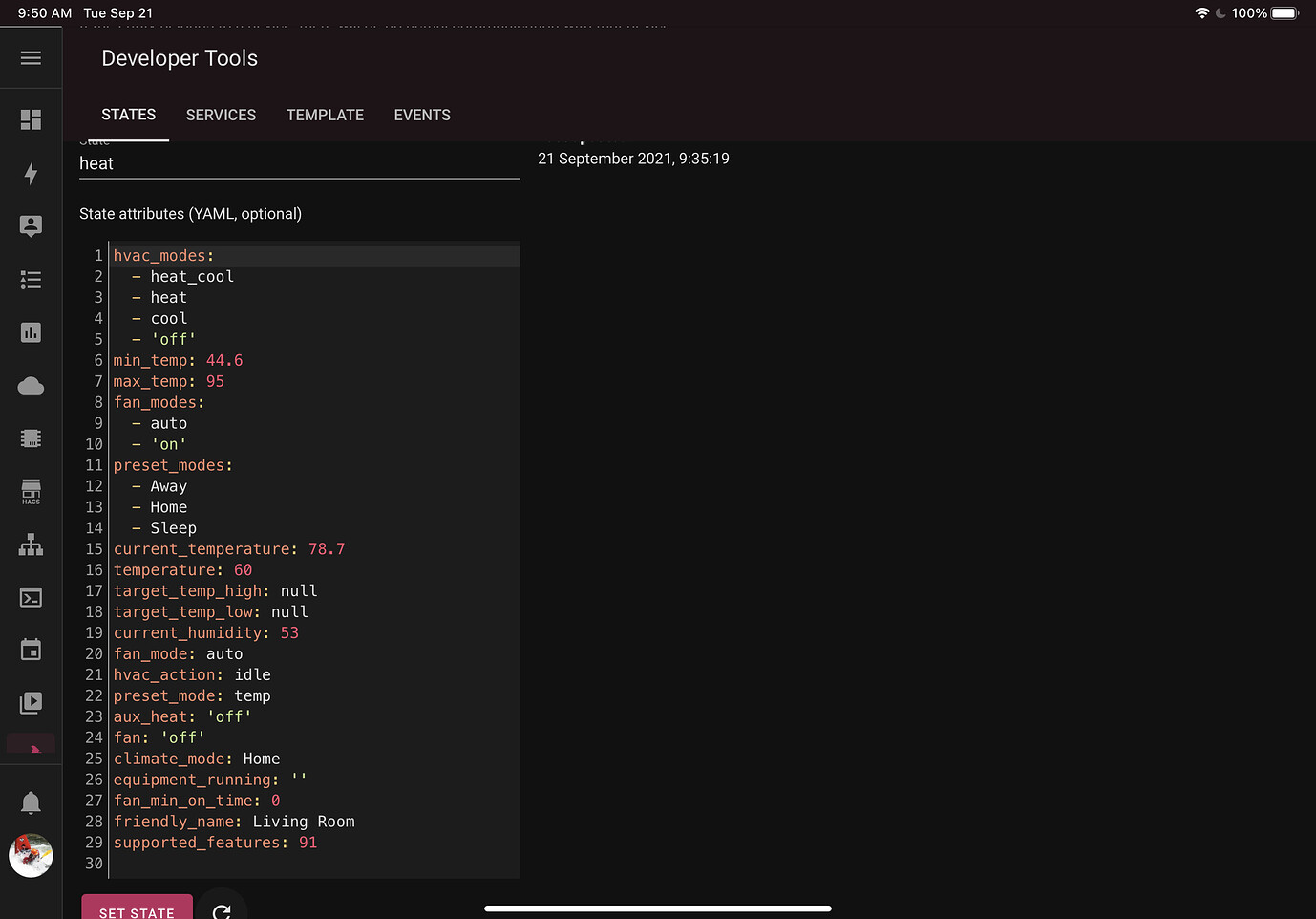
Task: Open the sidebar hamburger menu
Action: coord(31,58)
